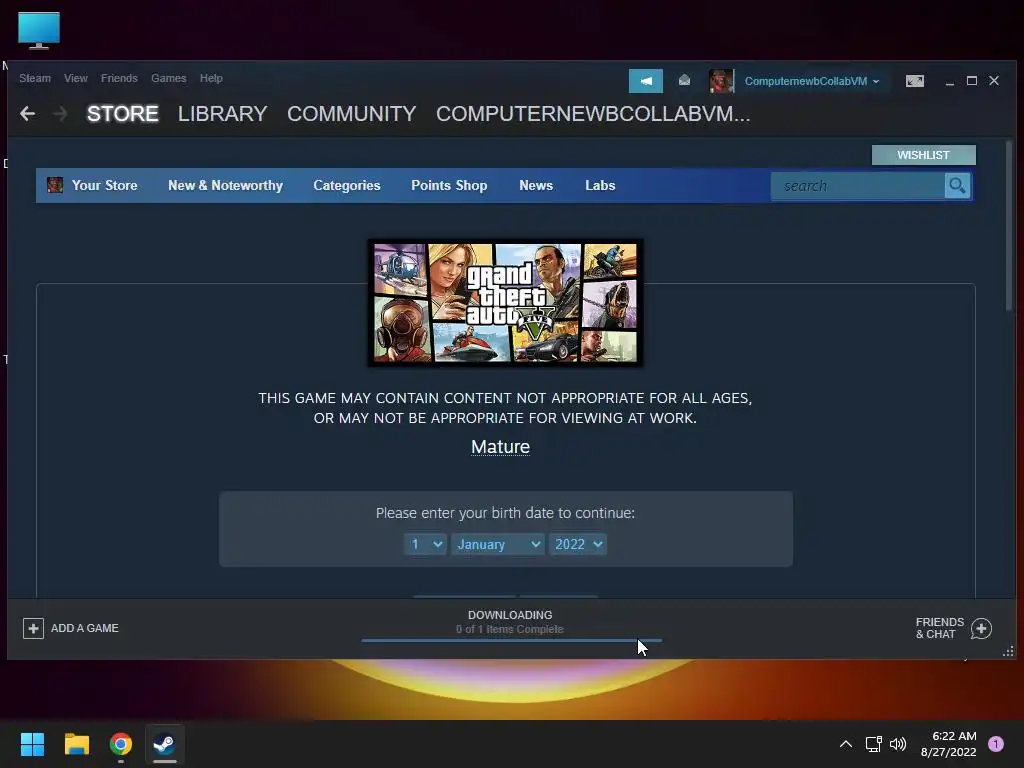Open the Windows Start menu
The image size is (1024, 768).
(x=32, y=744)
